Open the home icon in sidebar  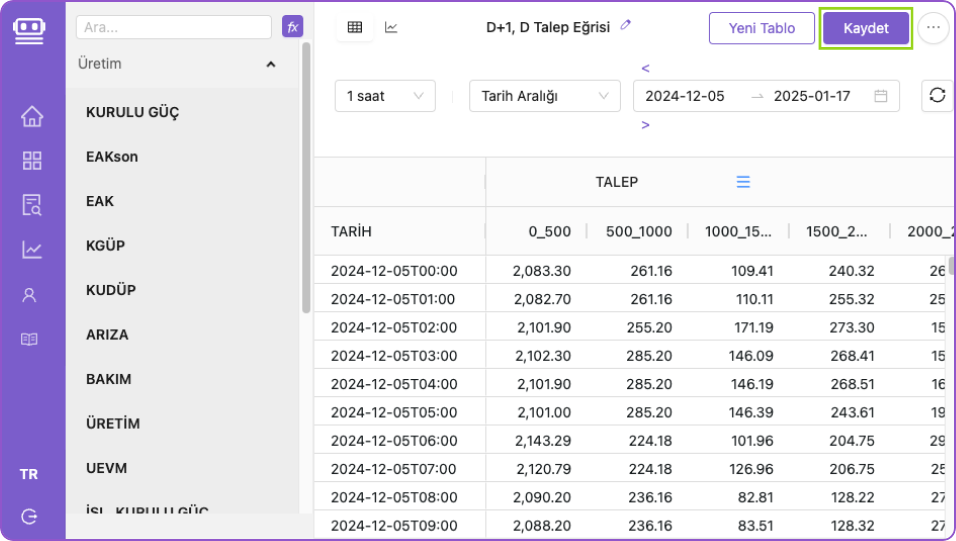click(32, 116)
